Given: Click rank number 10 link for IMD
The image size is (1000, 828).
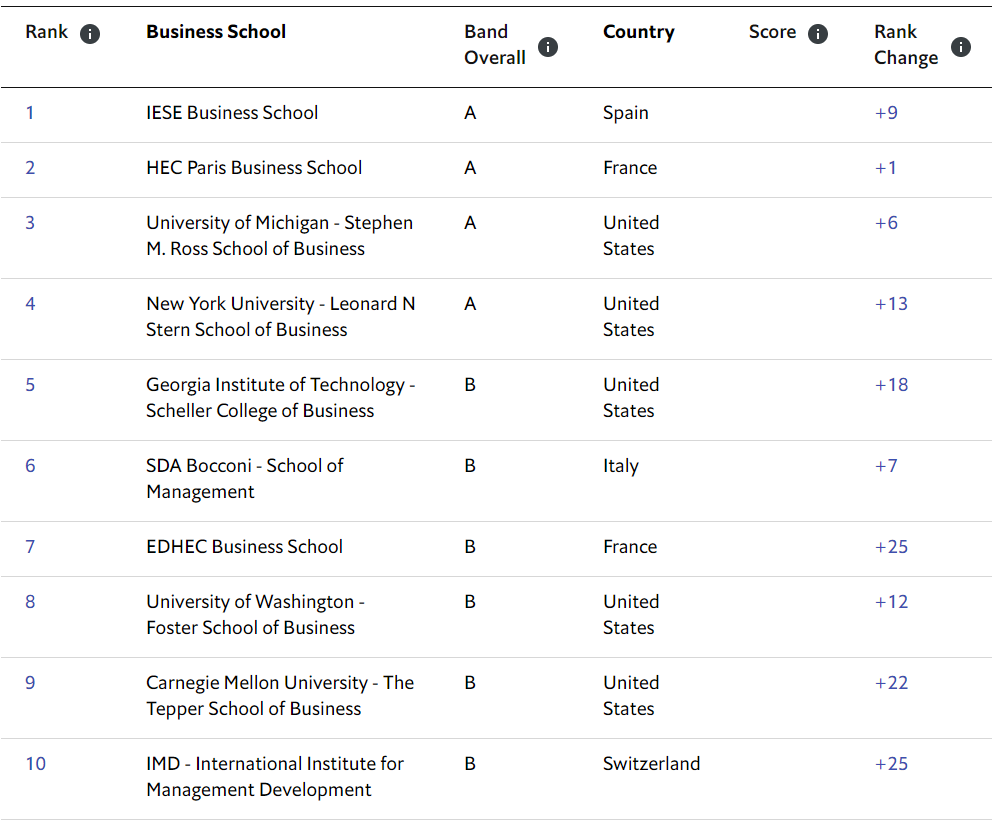Looking at the screenshot, I should [36, 764].
